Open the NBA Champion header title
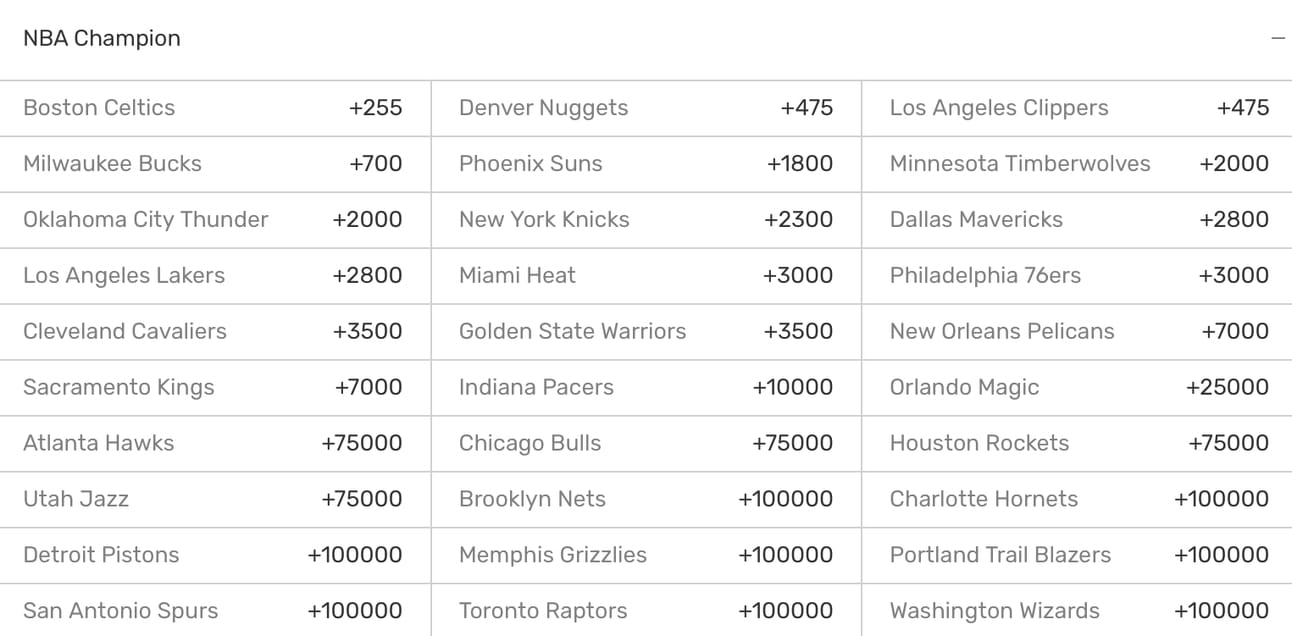 pos(102,39)
